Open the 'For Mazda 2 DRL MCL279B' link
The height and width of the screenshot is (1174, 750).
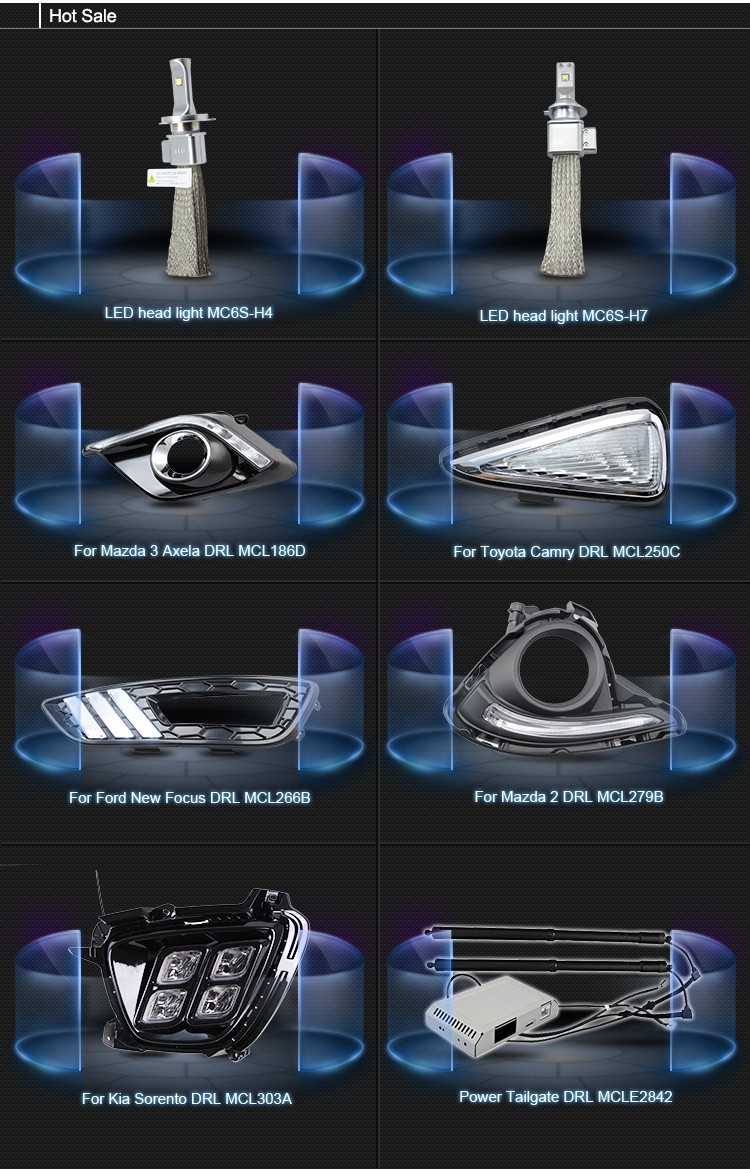(569, 797)
